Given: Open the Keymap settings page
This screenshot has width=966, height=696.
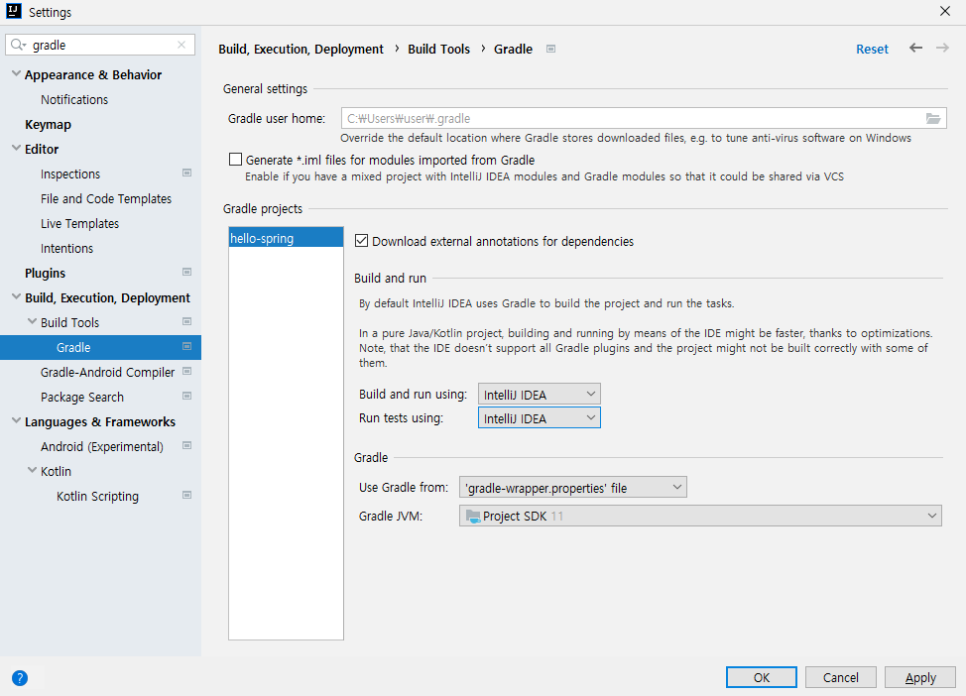Looking at the screenshot, I should click(48, 124).
